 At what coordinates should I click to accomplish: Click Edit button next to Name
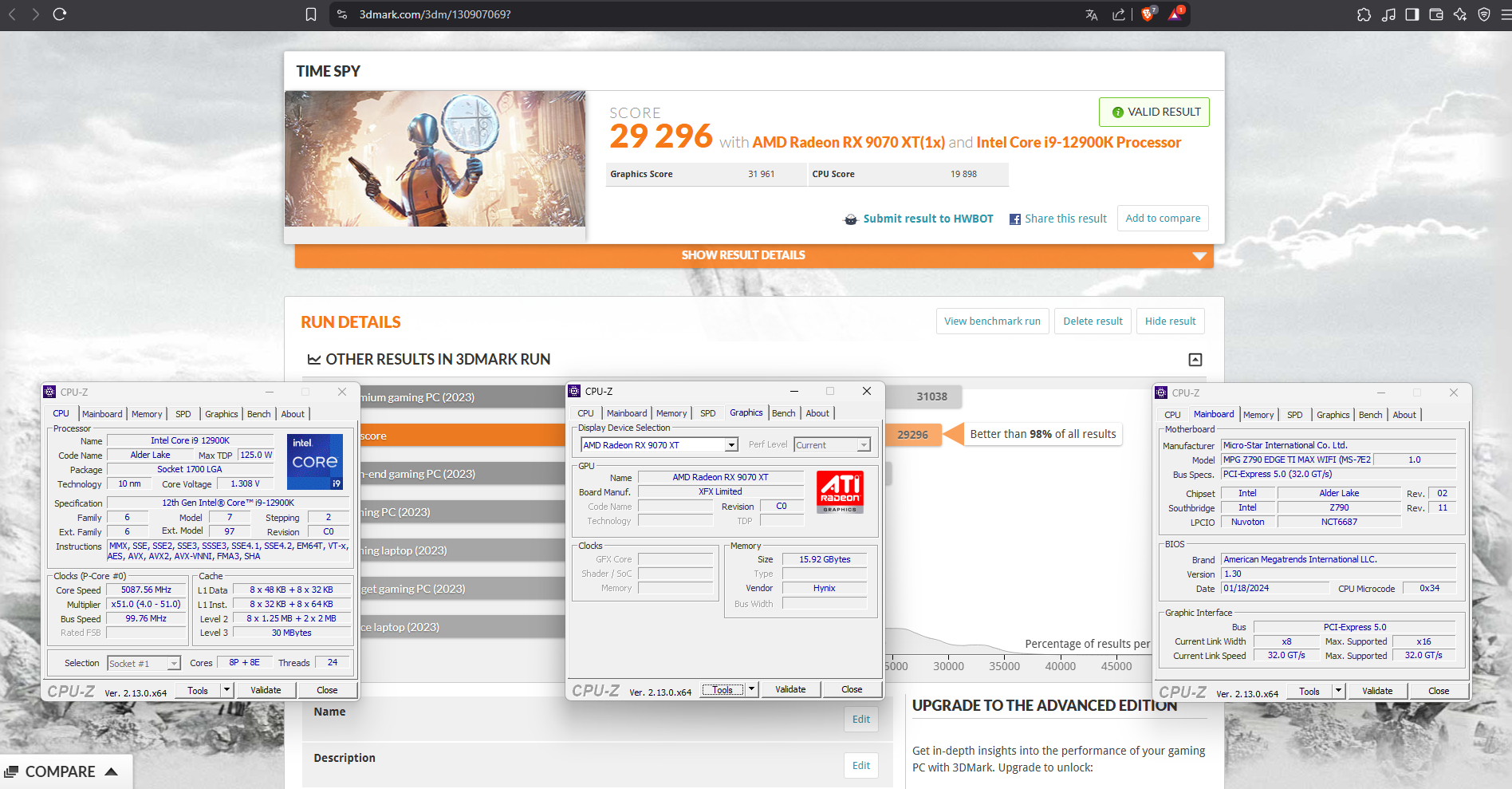point(861,719)
